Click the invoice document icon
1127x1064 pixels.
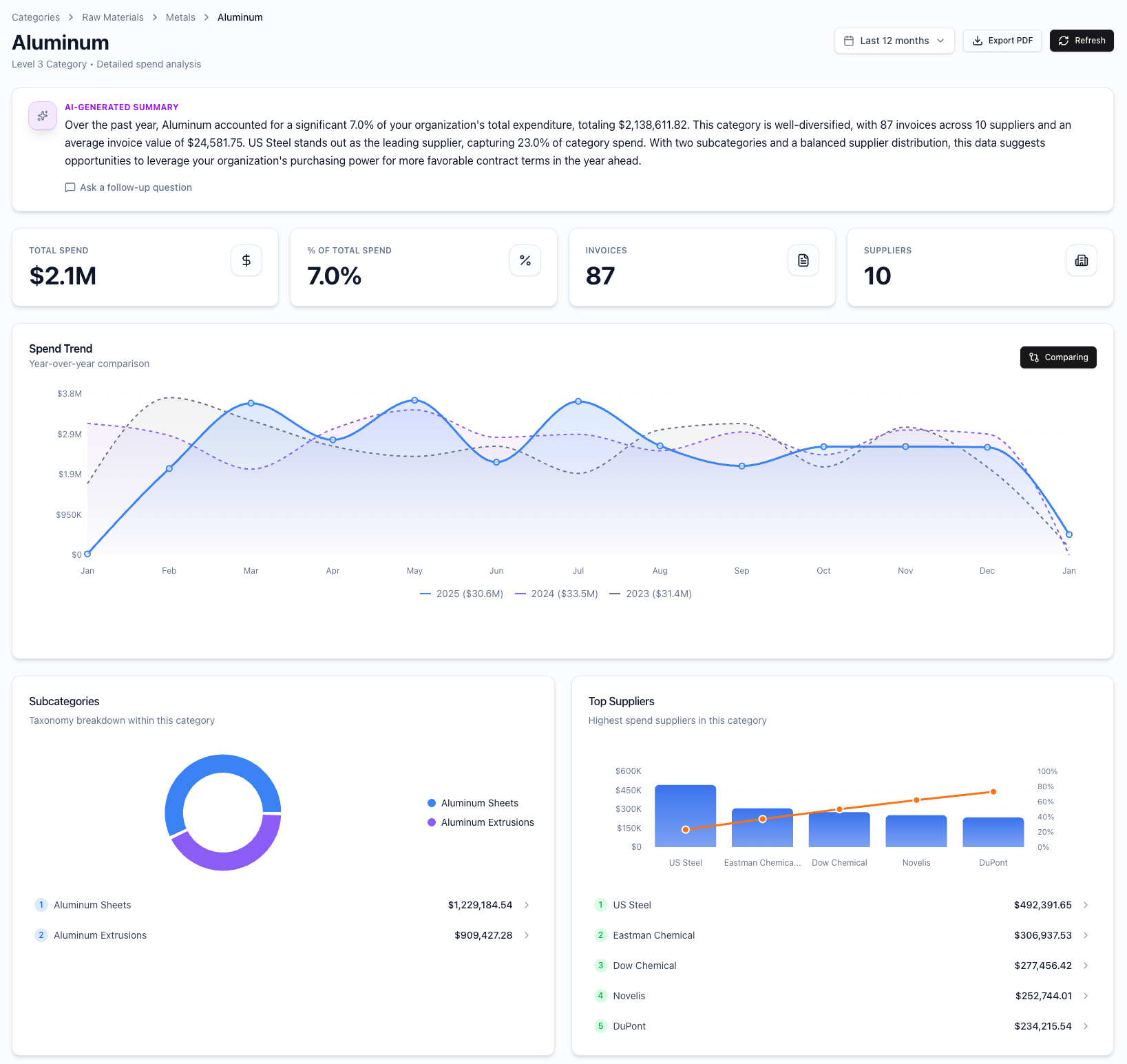(x=803, y=260)
